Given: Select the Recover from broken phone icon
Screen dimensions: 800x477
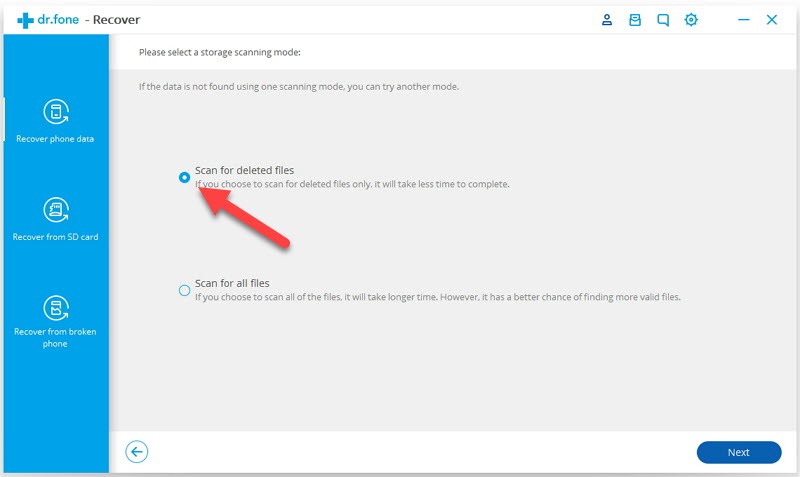Looking at the screenshot, I should [56, 309].
